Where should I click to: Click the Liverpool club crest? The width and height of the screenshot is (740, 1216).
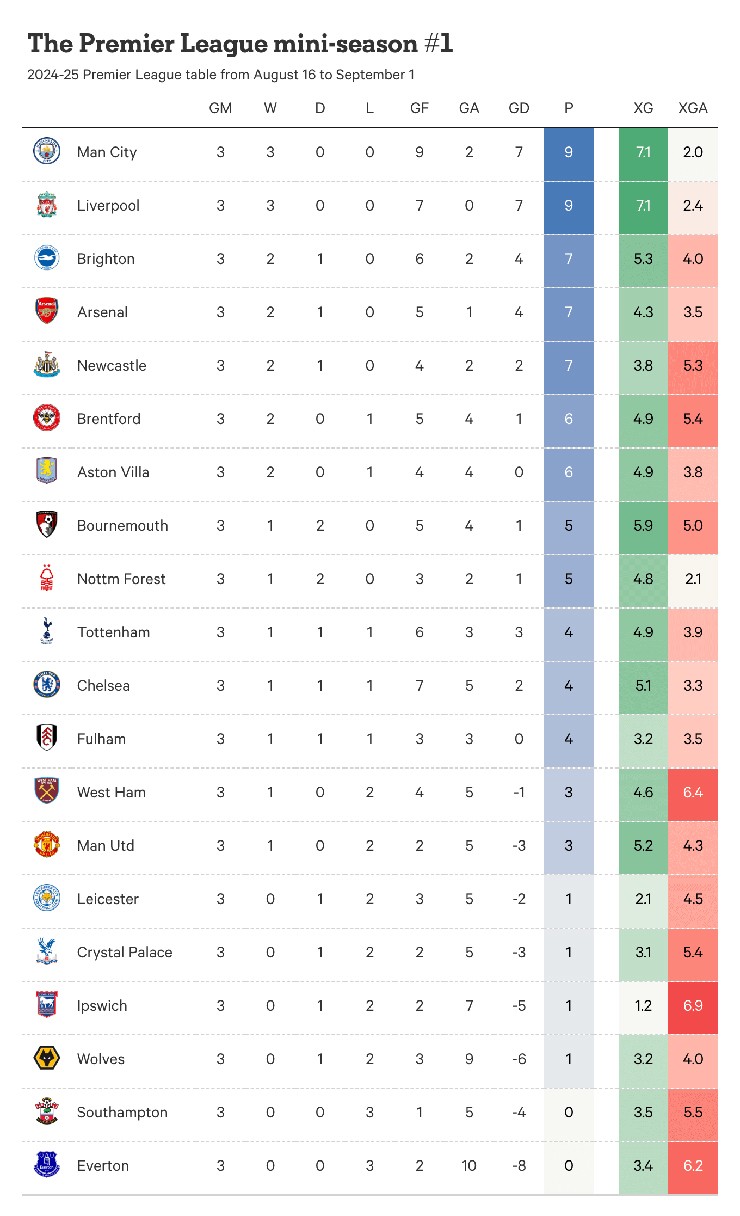click(46, 205)
